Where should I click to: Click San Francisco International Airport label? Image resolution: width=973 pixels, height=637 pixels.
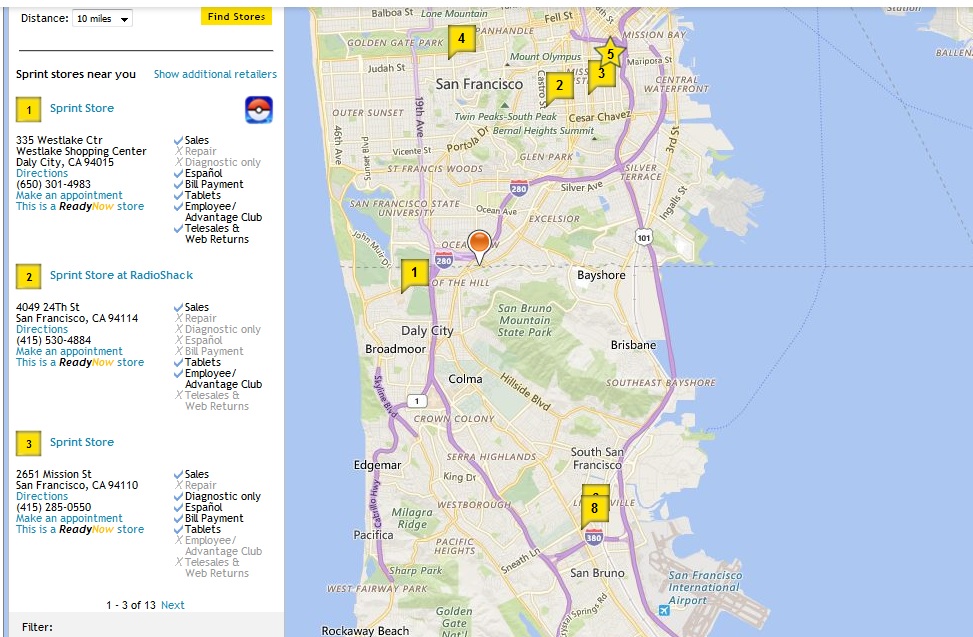click(x=704, y=587)
